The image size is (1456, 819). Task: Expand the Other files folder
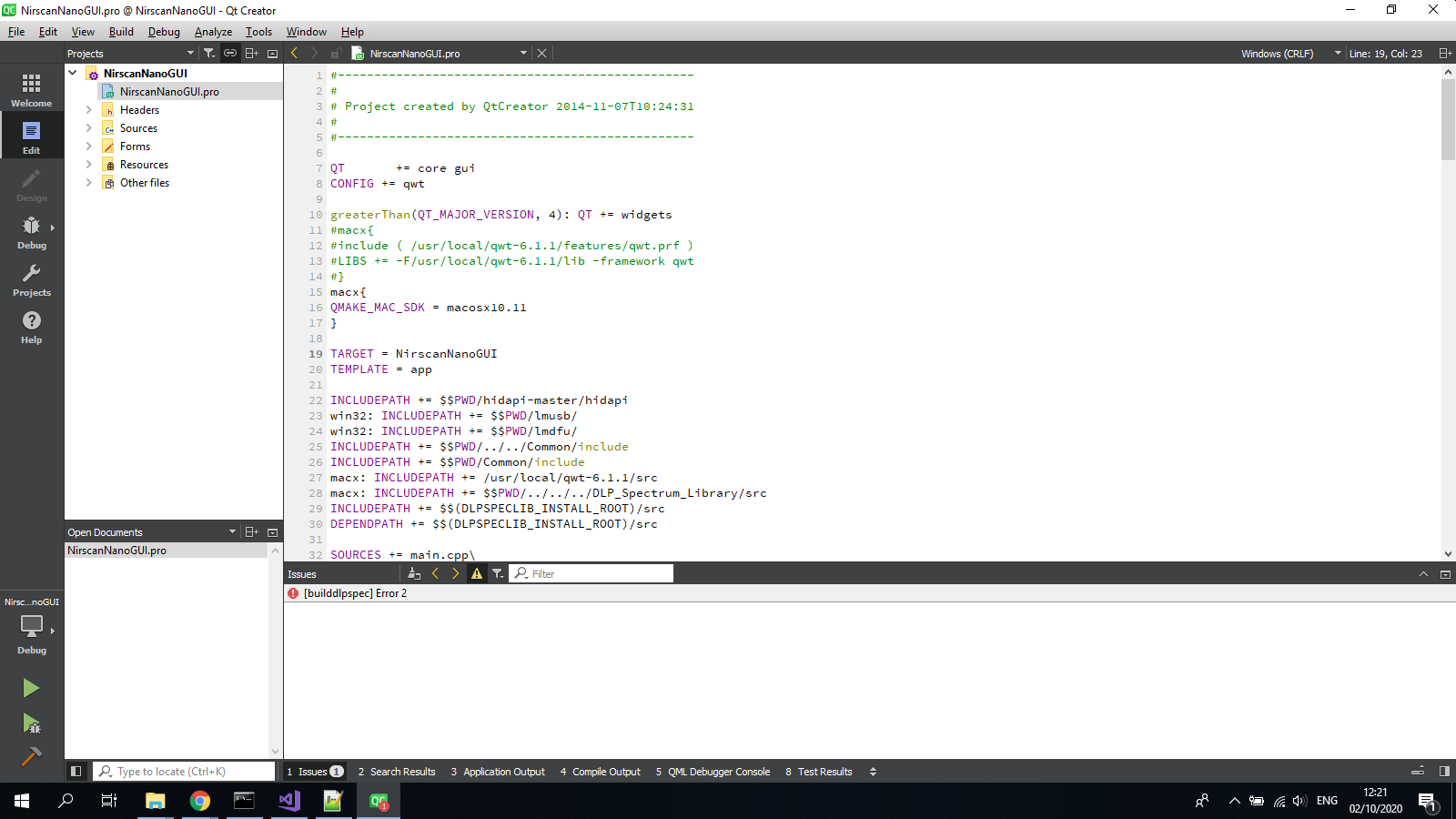(x=88, y=182)
